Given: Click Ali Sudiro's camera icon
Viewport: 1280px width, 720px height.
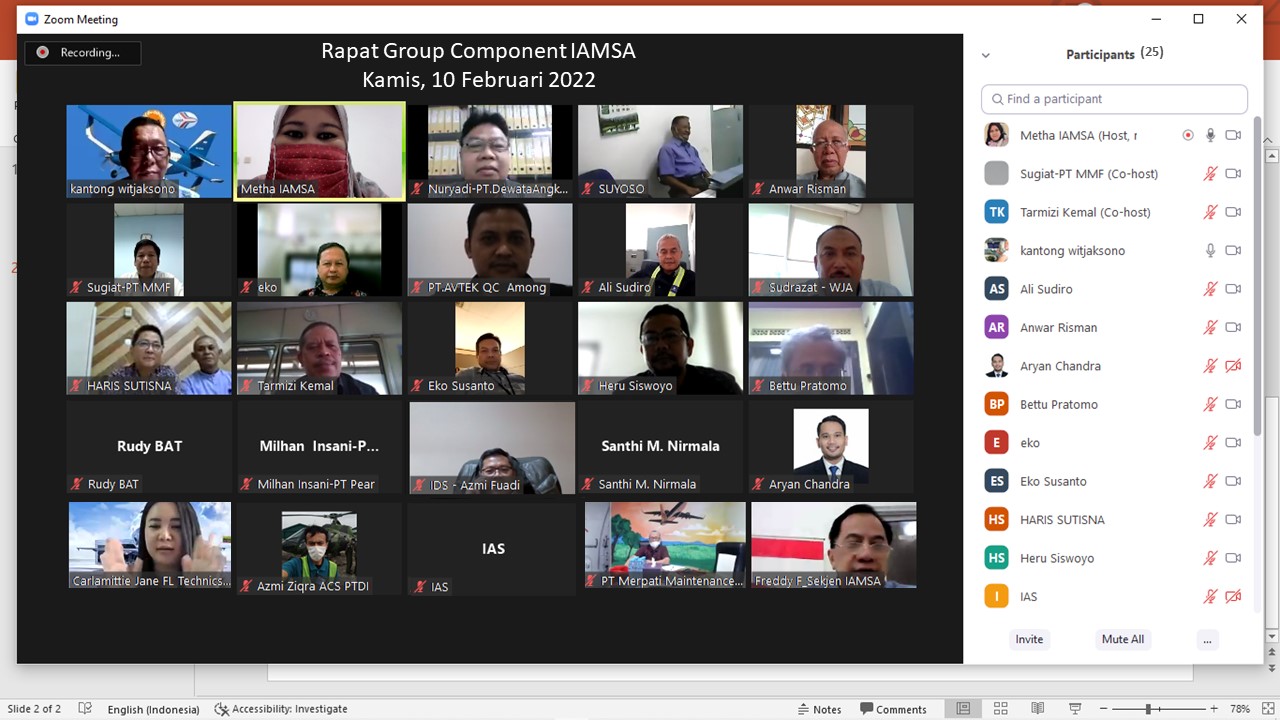Looking at the screenshot, I should click(1233, 289).
